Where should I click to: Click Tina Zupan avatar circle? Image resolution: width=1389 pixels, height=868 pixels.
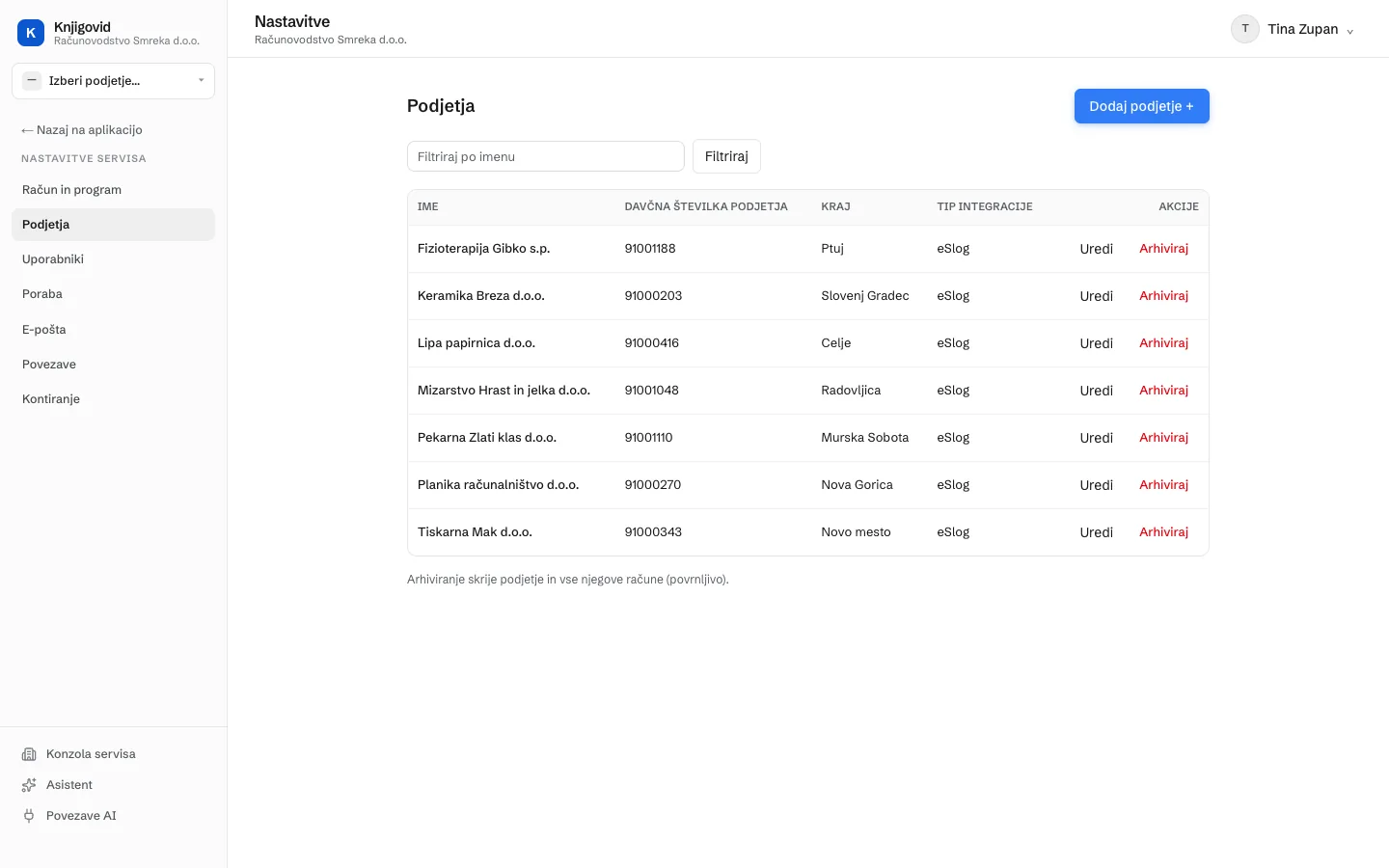pos(1245,29)
